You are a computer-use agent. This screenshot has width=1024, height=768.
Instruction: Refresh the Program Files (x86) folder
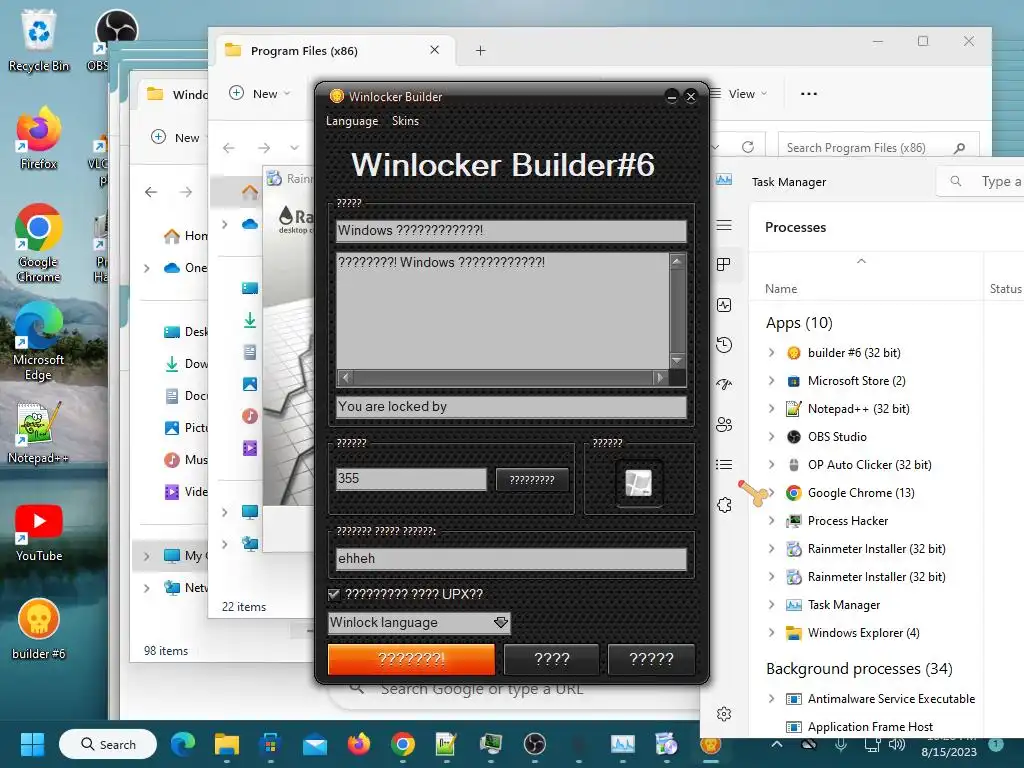748,148
